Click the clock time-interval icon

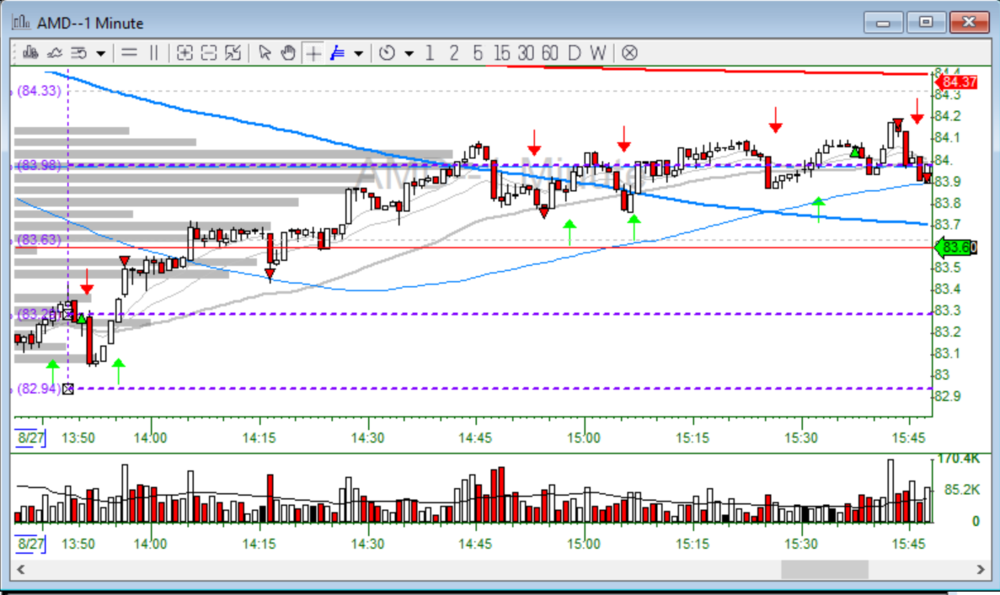pyautogui.click(x=387, y=53)
